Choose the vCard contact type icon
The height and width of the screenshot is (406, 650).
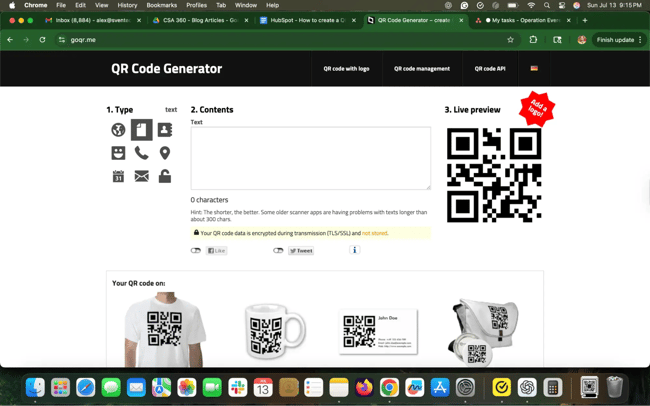(165, 130)
